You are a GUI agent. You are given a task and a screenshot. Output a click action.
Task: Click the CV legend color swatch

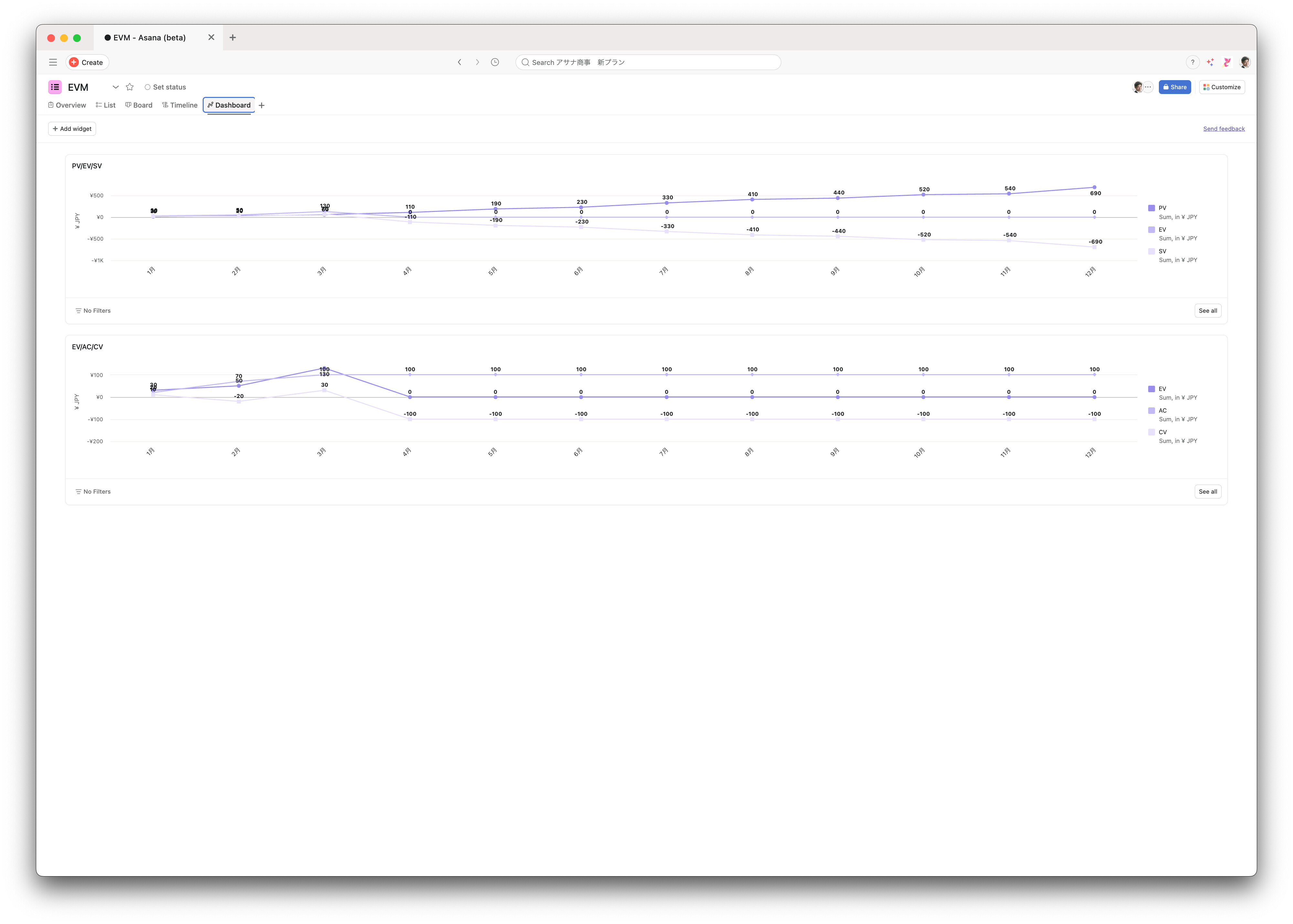coord(1151,432)
